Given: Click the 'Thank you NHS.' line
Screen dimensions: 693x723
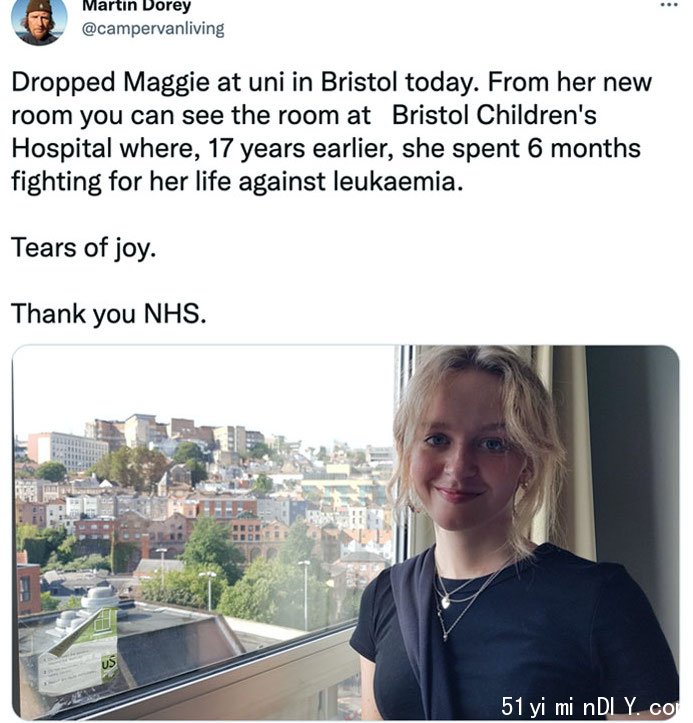Looking at the screenshot, I should pyautogui.click(x=109, y=314).
